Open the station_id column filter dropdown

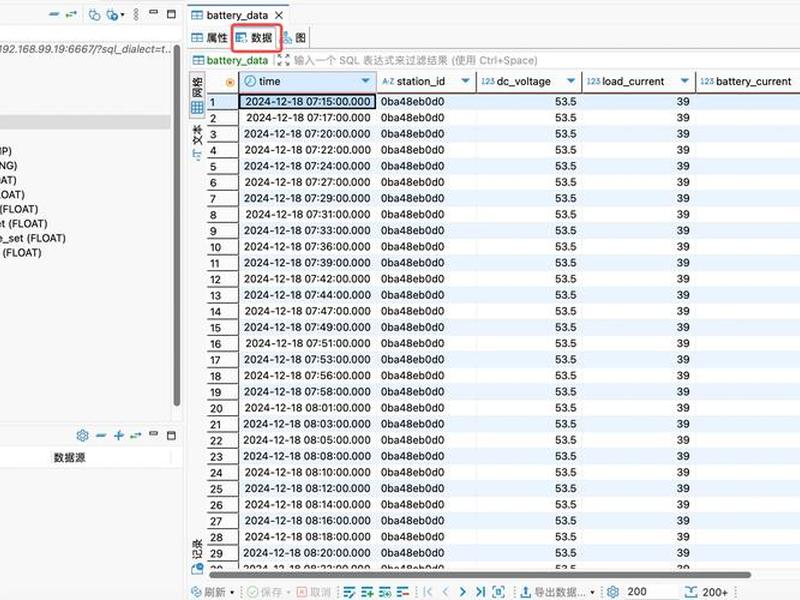coord(465,81)
